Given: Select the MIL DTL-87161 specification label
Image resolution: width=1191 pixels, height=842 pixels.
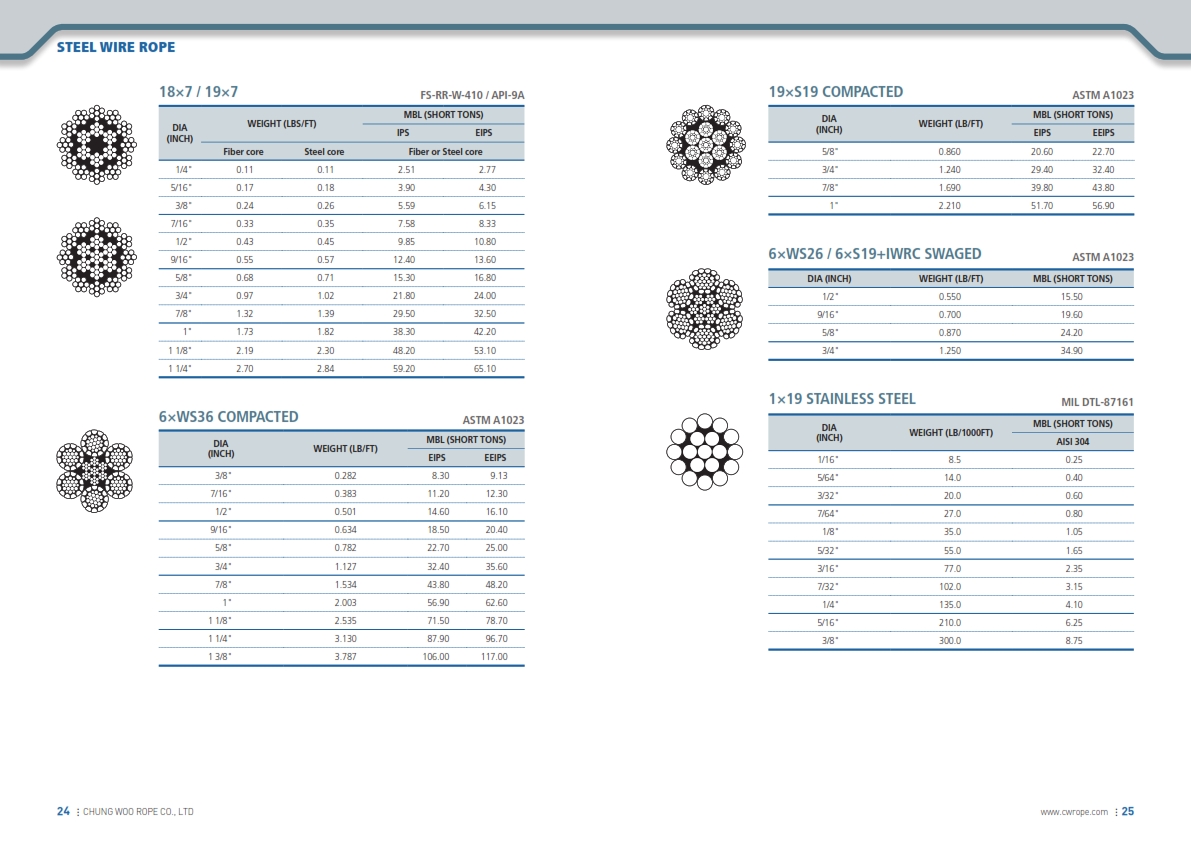Looking at the screenshot, I should pyautogui.click(x=1097, y=402).
